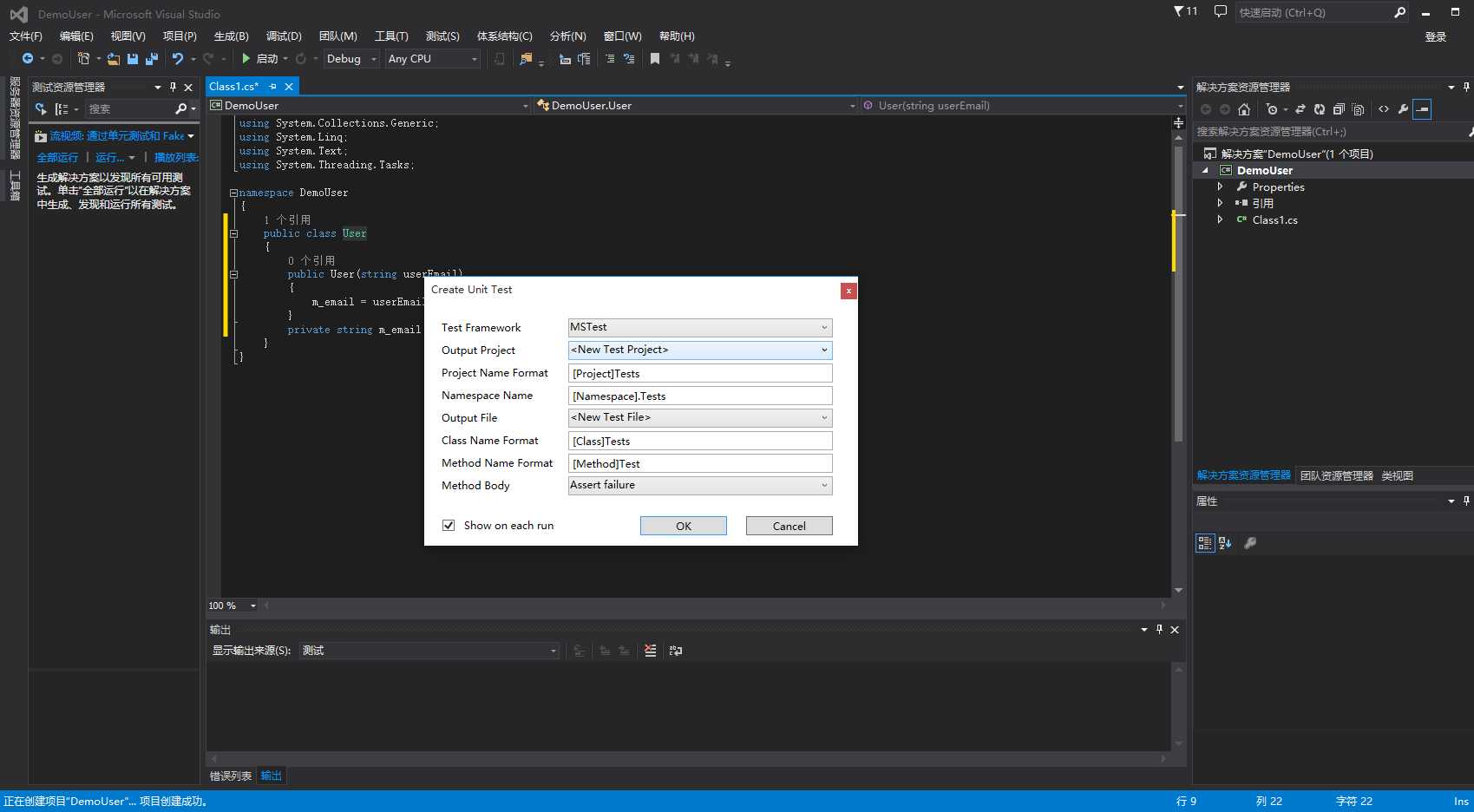
Task: Open the 生成(B) menu
Action: point(232,36)
